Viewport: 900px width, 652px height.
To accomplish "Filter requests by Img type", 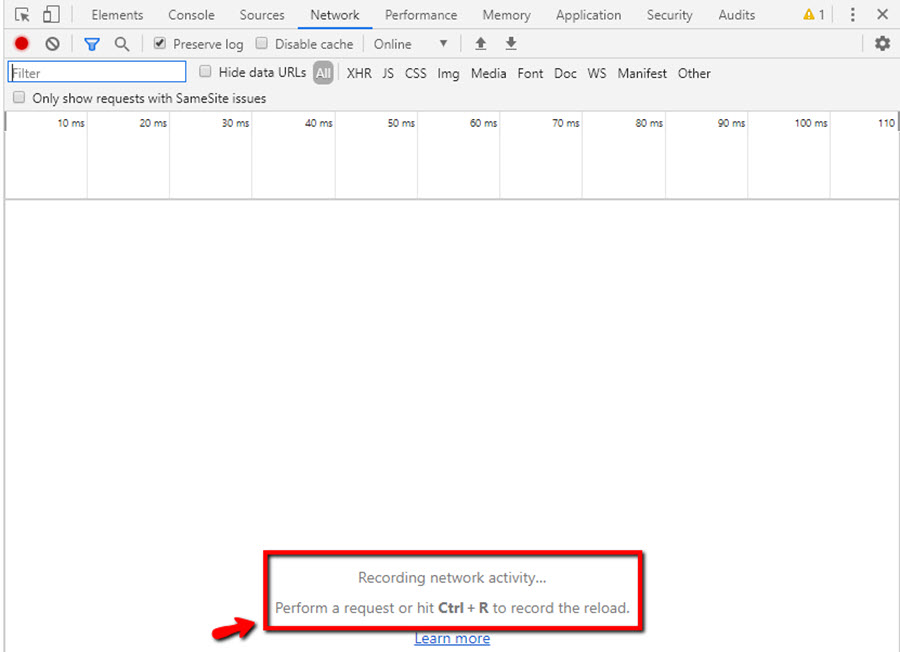I will point(448,73).
